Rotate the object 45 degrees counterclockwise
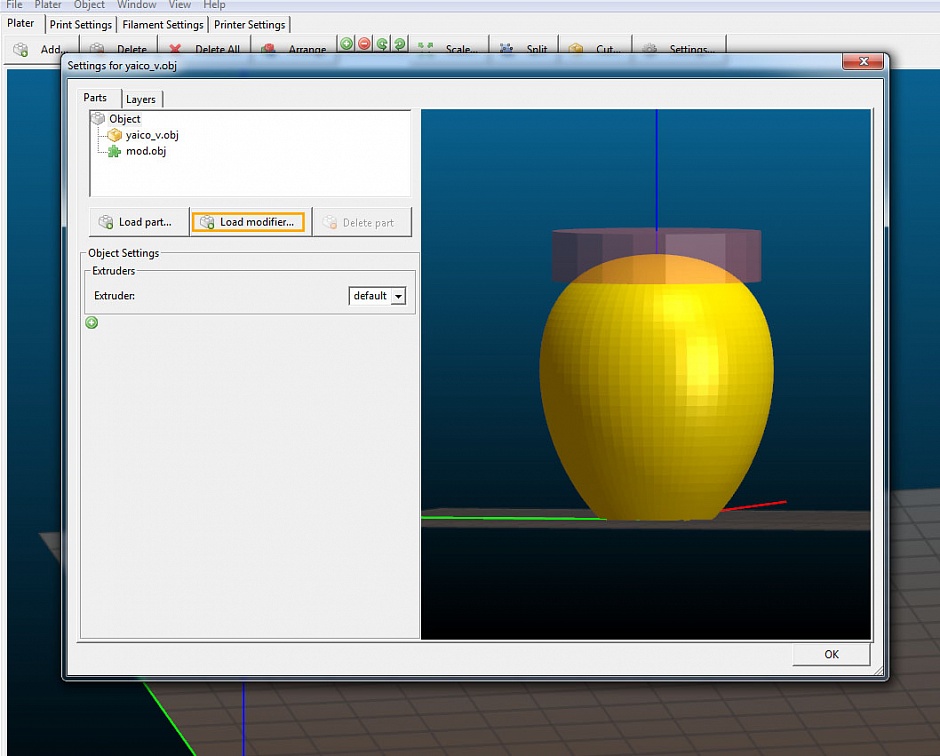The height and width of the screenshot is (756, 940). [381, 43]
